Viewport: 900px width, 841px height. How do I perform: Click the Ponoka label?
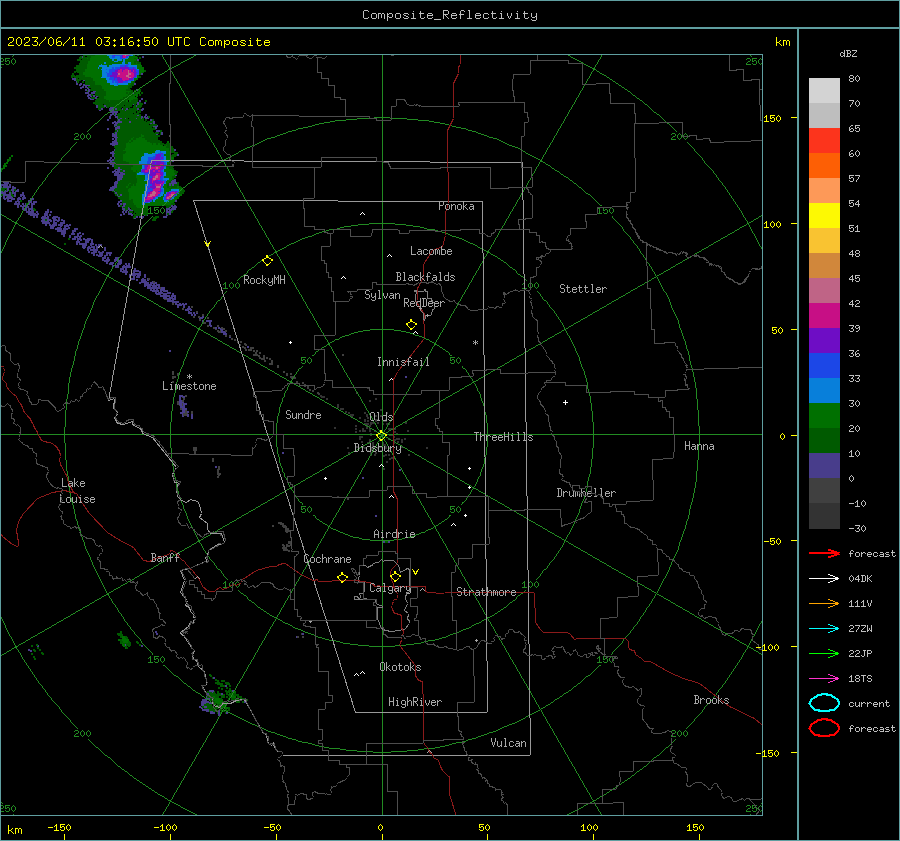click(456, 206)
